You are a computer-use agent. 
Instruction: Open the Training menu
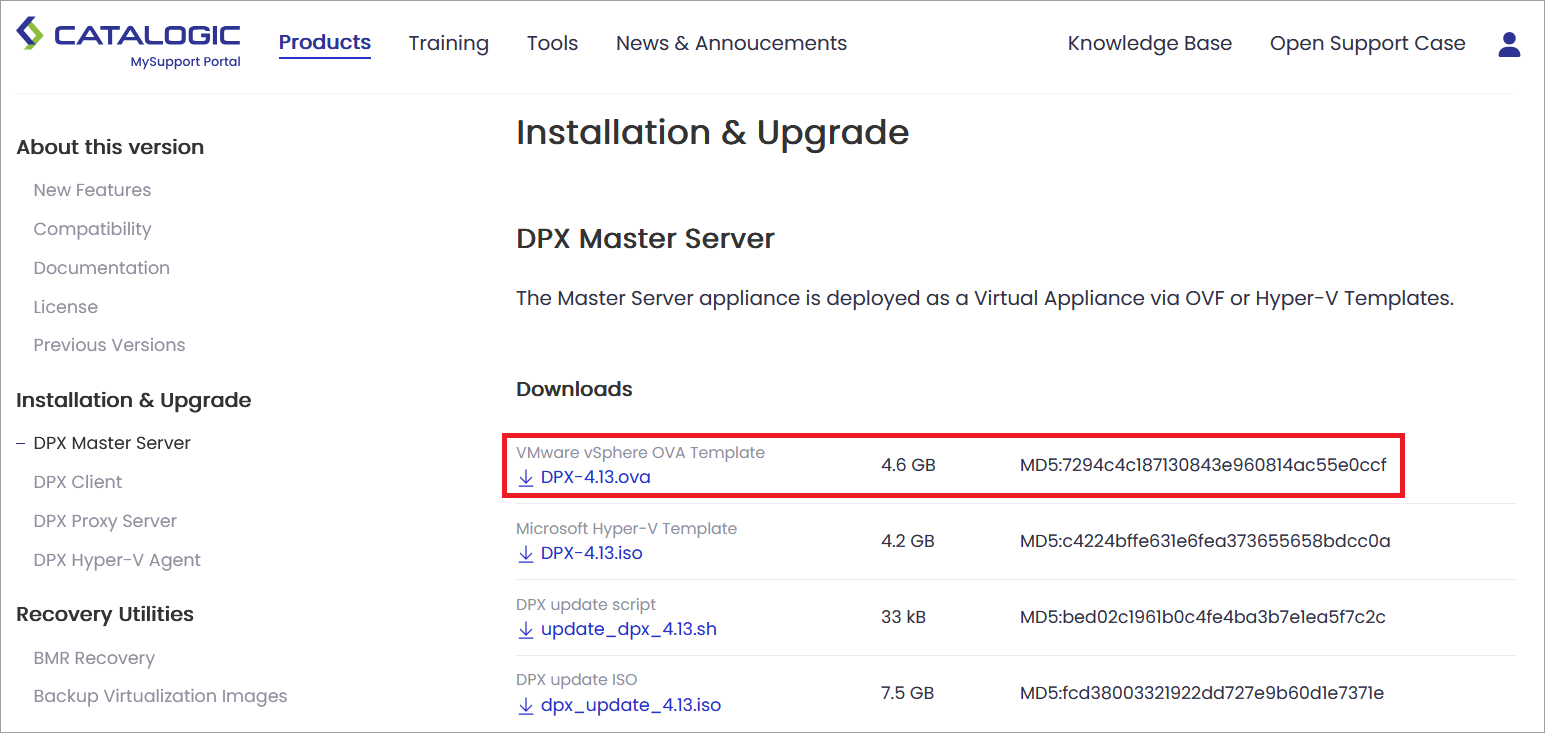tap(448, 44)
